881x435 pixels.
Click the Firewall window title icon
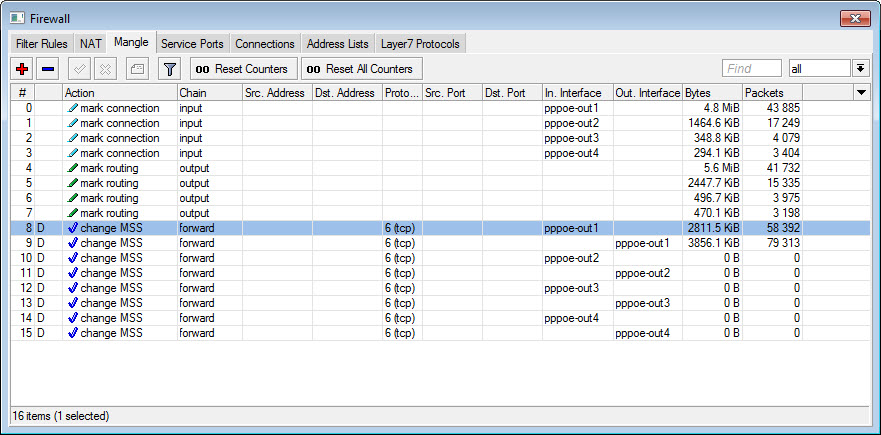[17, 19]
